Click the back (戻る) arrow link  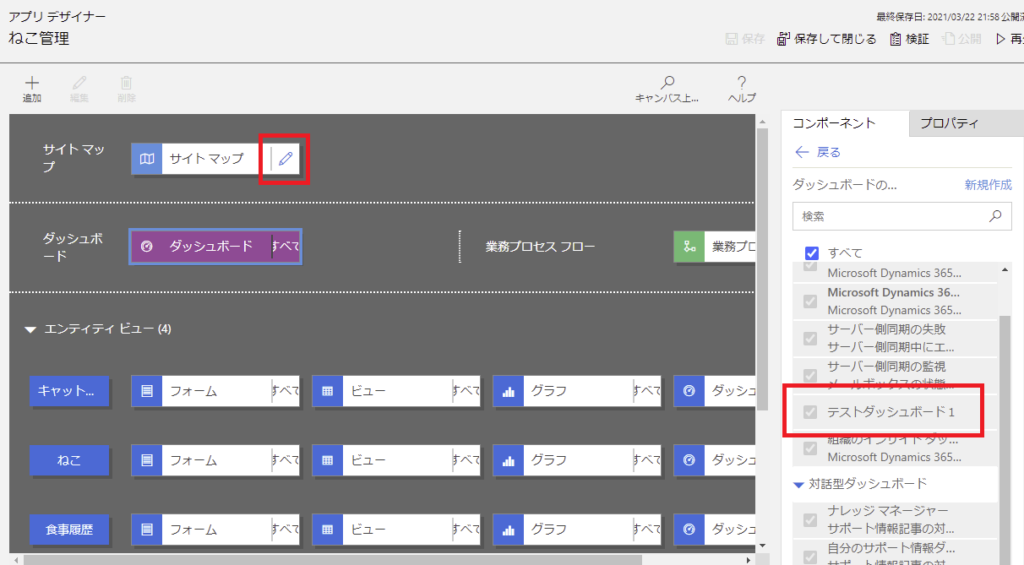tap(818, 152)
